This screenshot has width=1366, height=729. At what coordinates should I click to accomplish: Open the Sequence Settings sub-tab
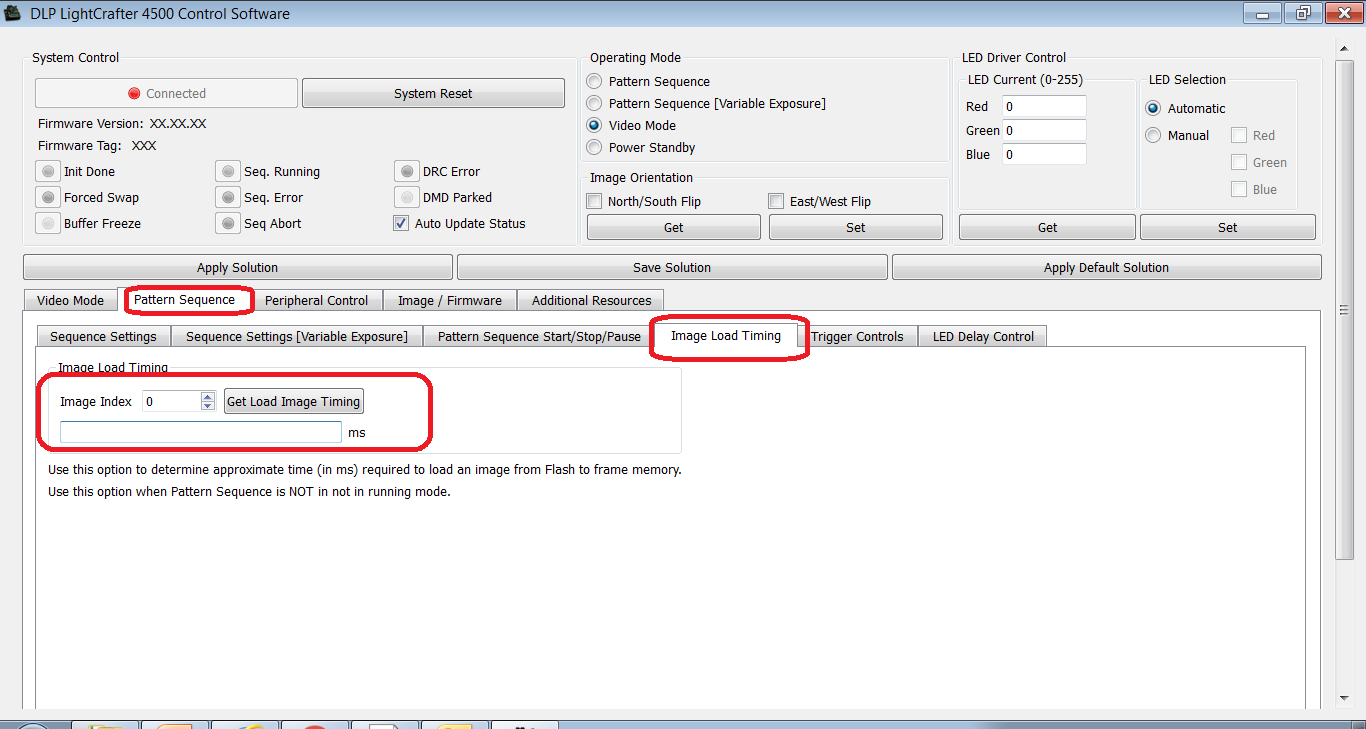tap(103, 336)
